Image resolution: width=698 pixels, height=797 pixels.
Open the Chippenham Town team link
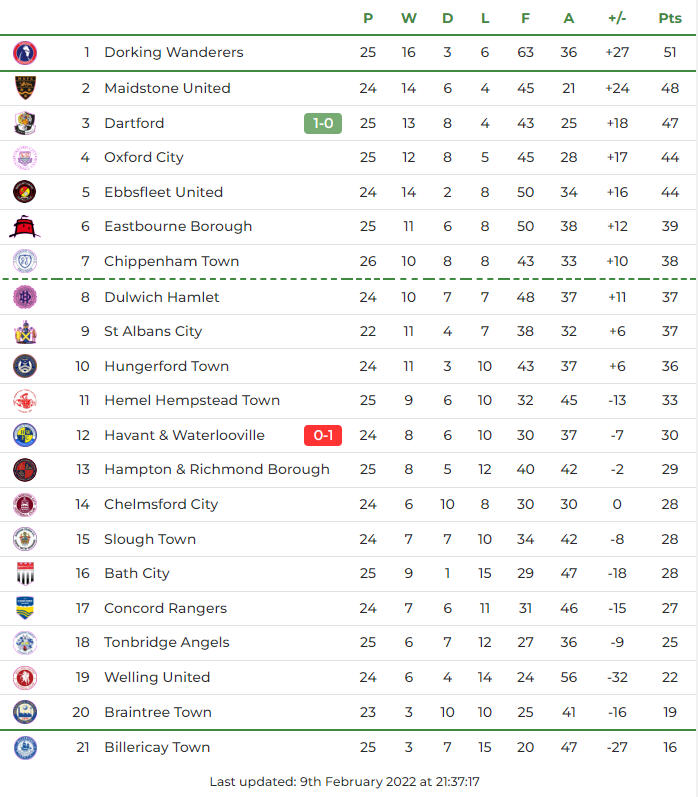[171, 262]
